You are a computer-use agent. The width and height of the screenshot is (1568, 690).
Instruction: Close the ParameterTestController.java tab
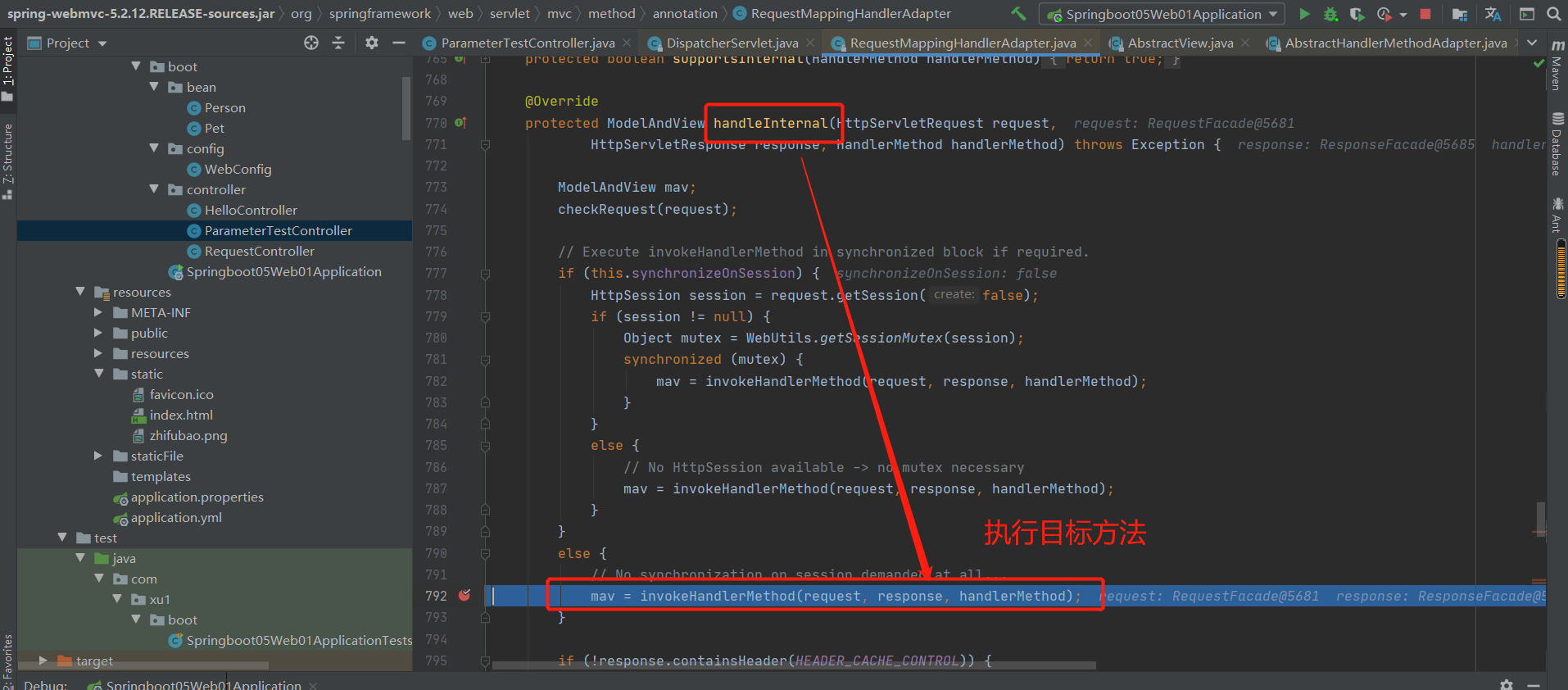627,43
